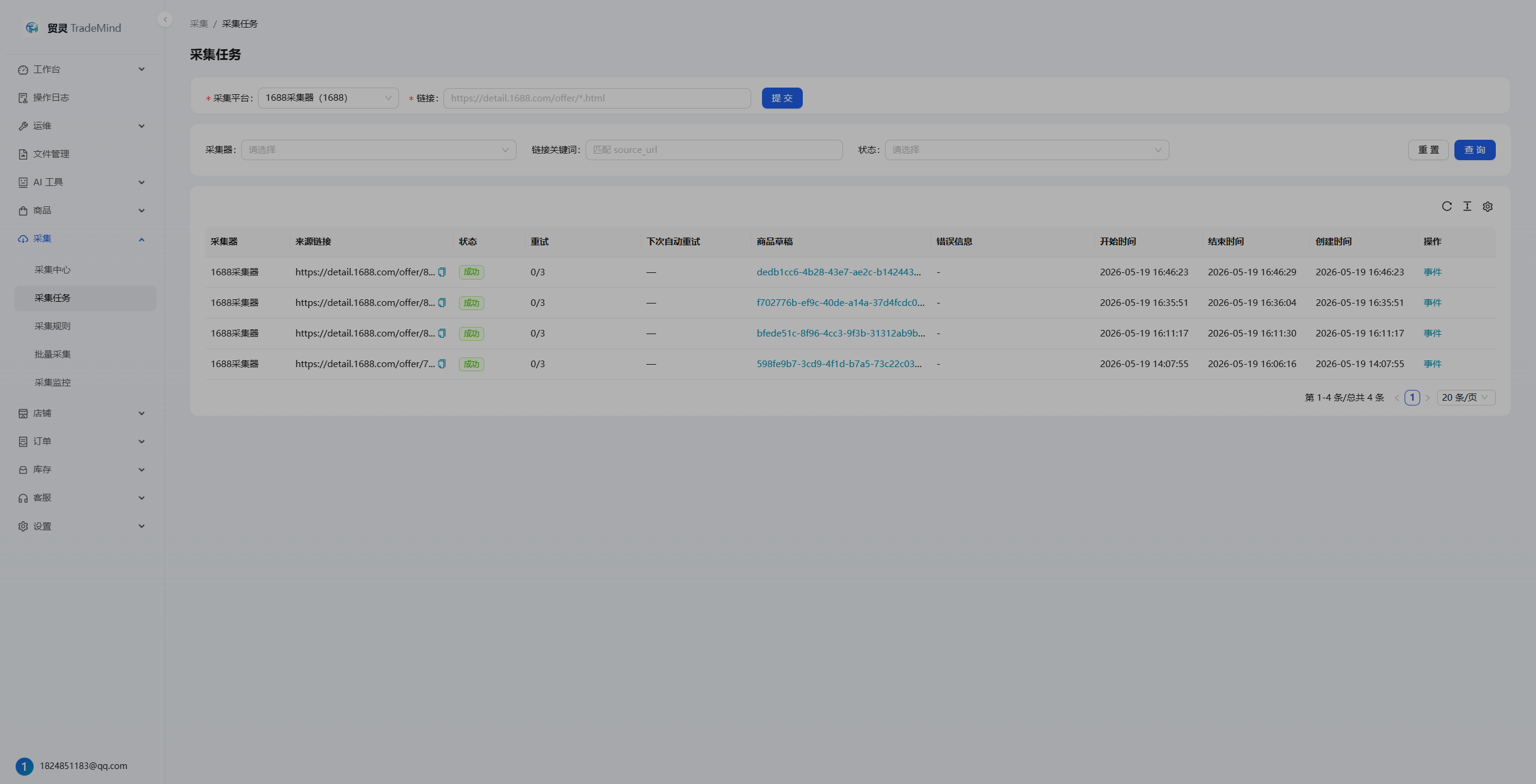Viewport: 1536px width, 784px height.
Task: Copy source link of the dedb1cc6 row
Action: pos(442,272)
